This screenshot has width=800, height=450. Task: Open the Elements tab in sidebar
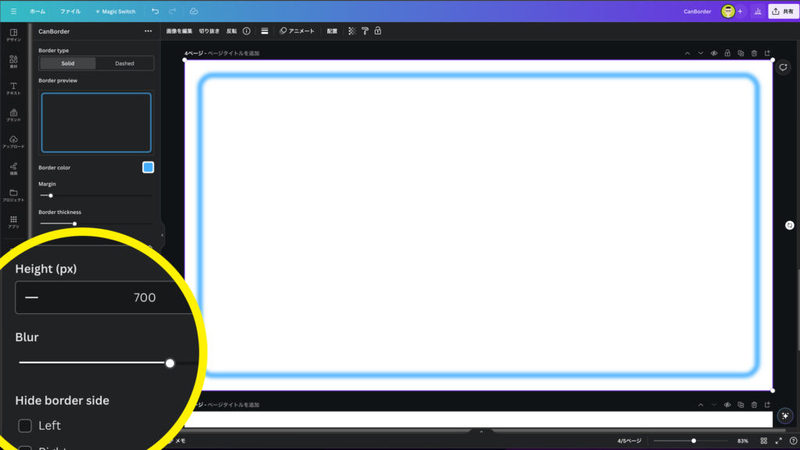pyautogui.click(x=14, y=62)
